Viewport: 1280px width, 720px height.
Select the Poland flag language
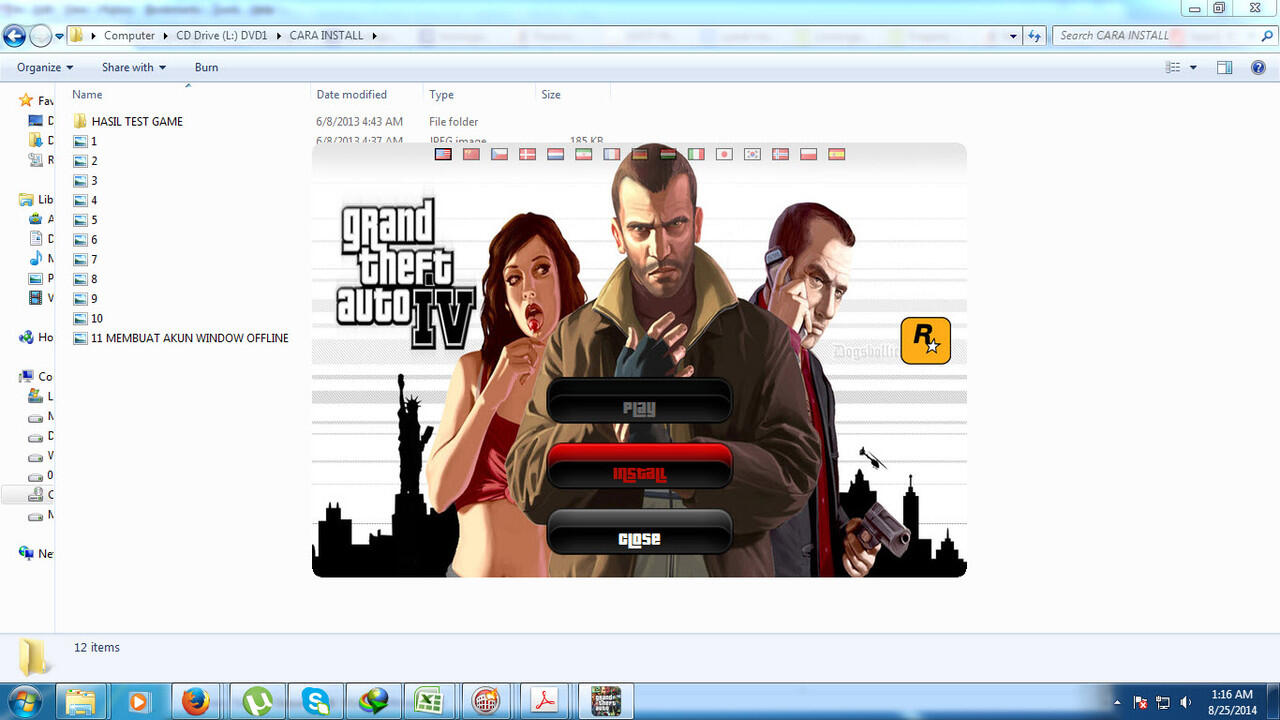[x=808, y=154]
